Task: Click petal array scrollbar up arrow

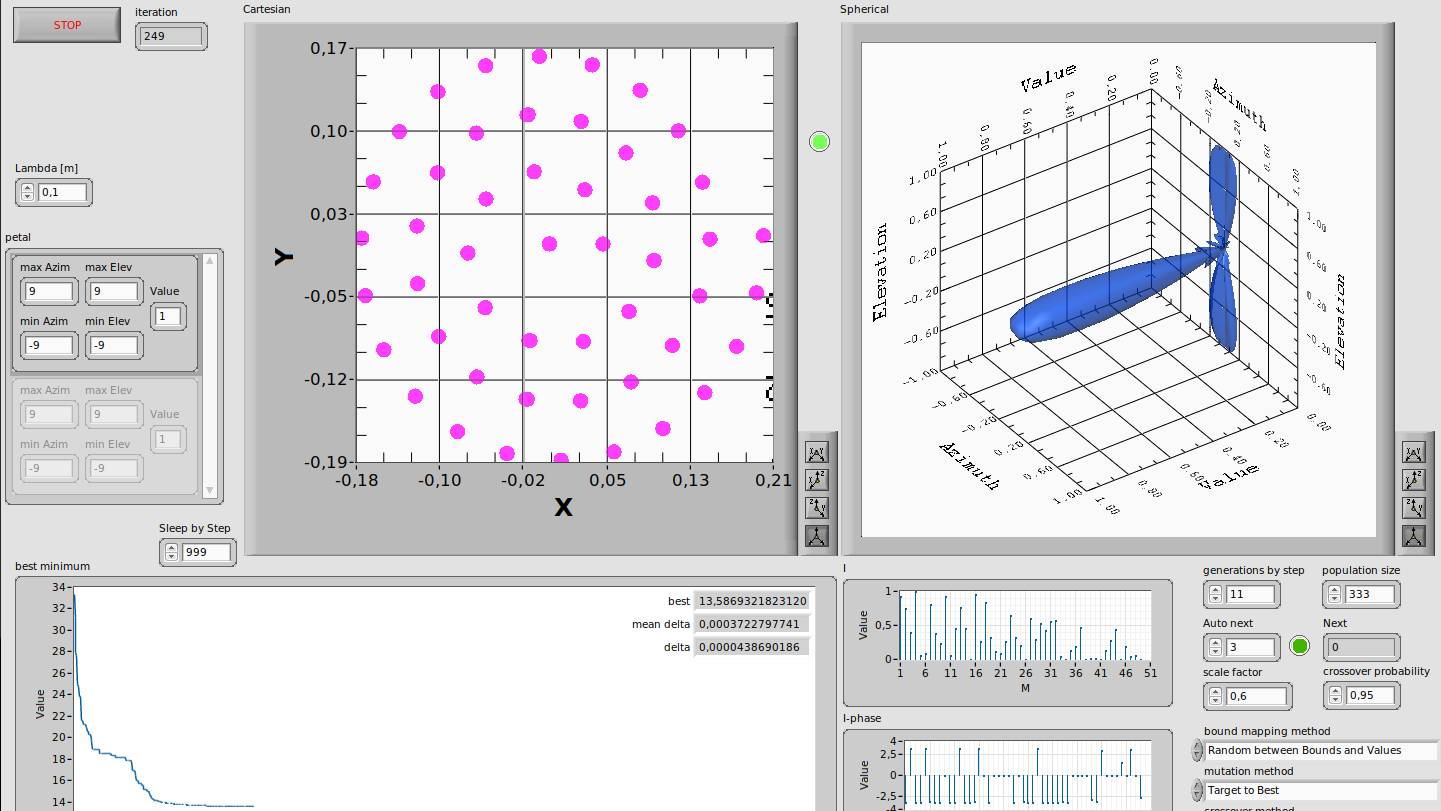Action: coord(210,261)
